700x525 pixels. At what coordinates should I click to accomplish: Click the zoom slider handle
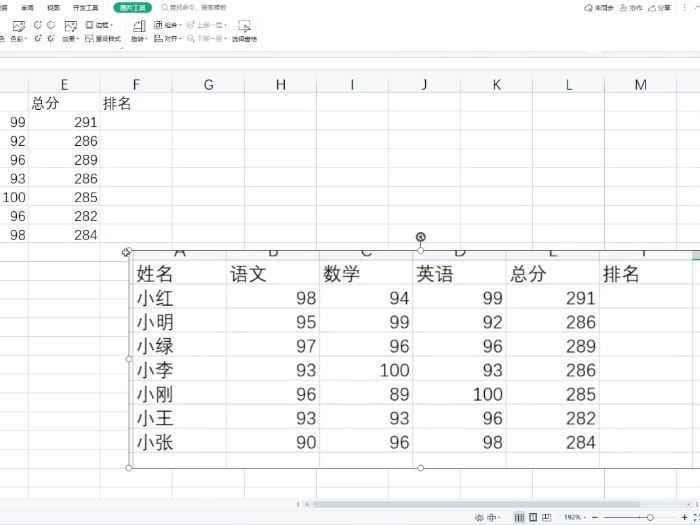pos(650,517)
